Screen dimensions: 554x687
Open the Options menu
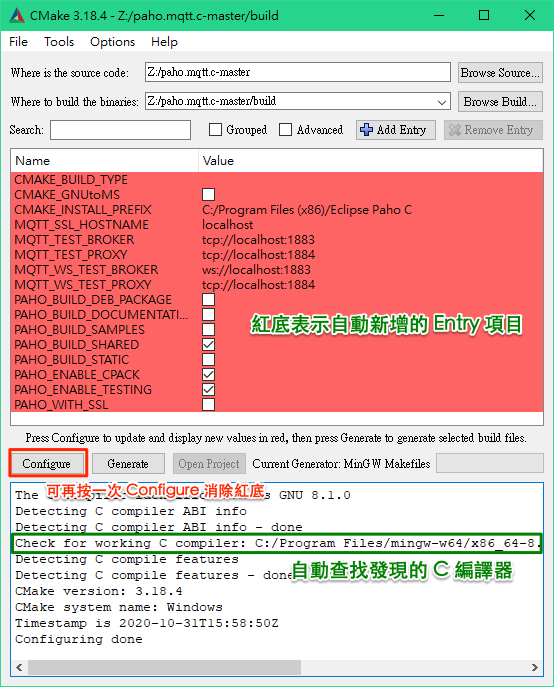(112, 42)
